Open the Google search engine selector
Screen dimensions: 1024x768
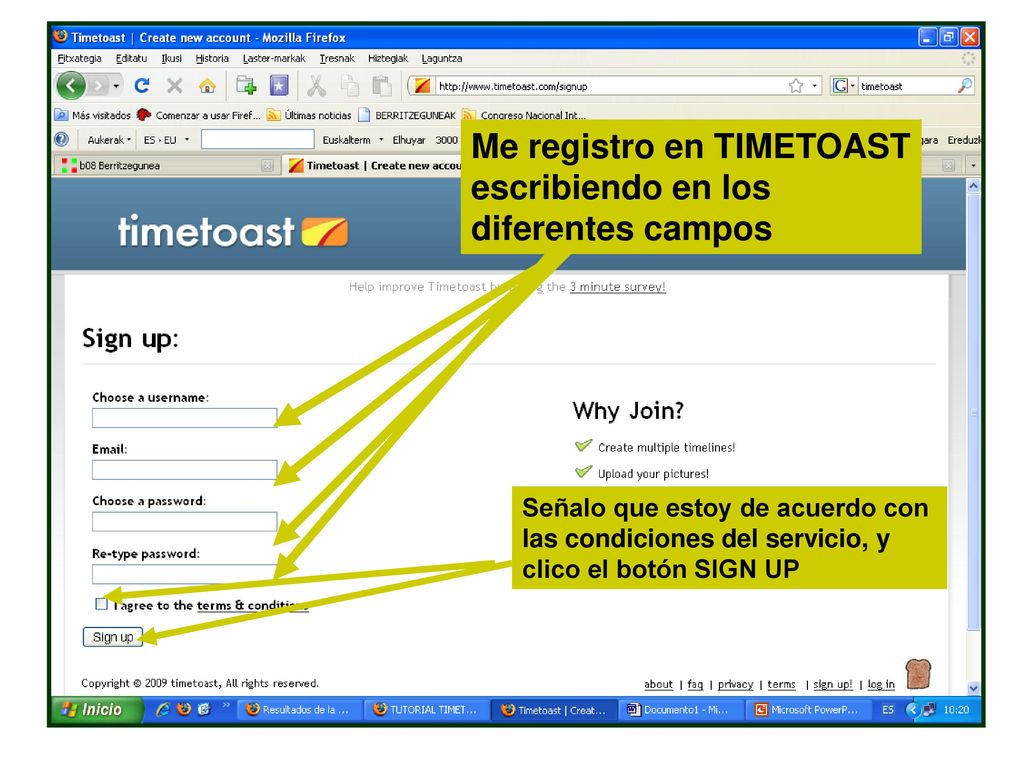pyautogui.click(x=843, y=86)
